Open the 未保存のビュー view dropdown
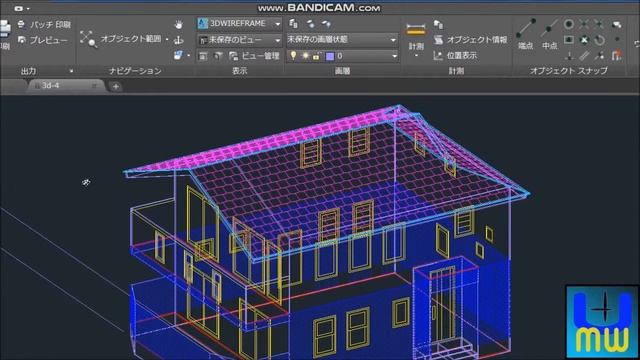This screenshot has width=640, height=360. pyautogui.click(x=240, y=40)
